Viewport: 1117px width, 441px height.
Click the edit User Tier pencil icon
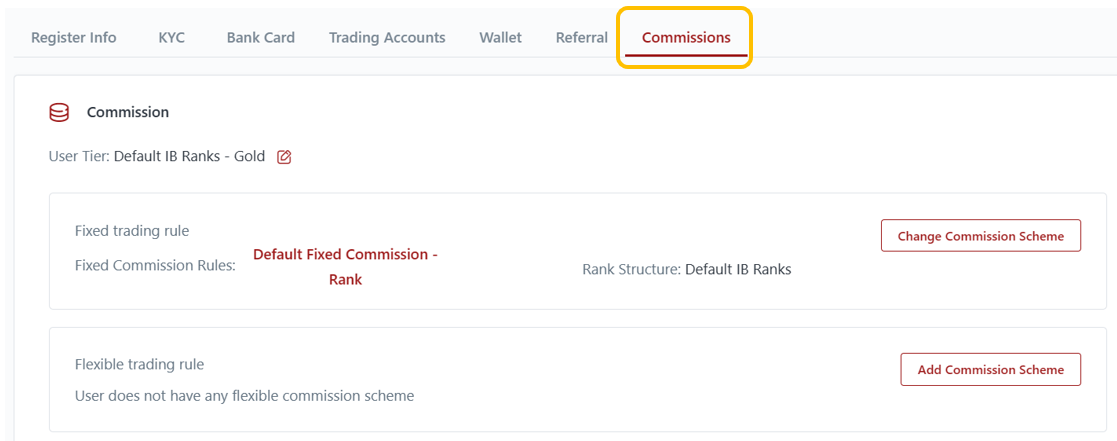(x=284, y=157)
